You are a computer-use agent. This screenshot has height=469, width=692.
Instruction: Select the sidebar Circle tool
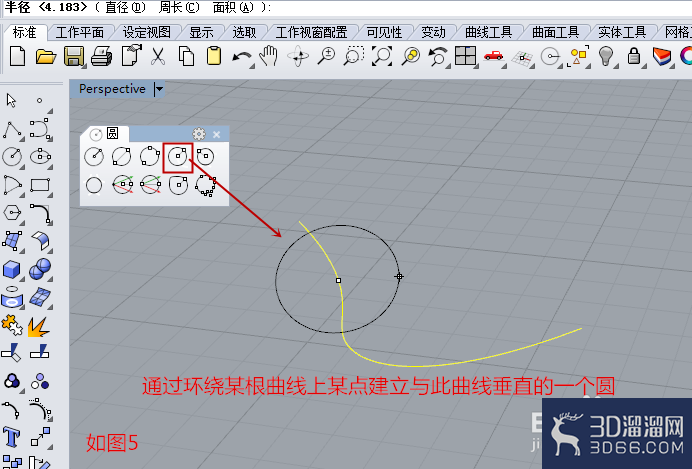[x=11, y=157]
